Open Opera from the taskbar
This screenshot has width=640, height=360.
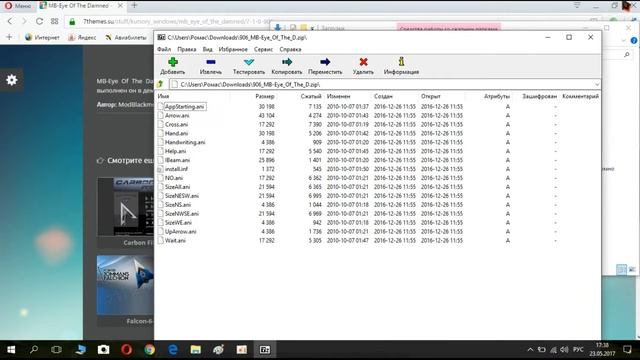point(127,350)
